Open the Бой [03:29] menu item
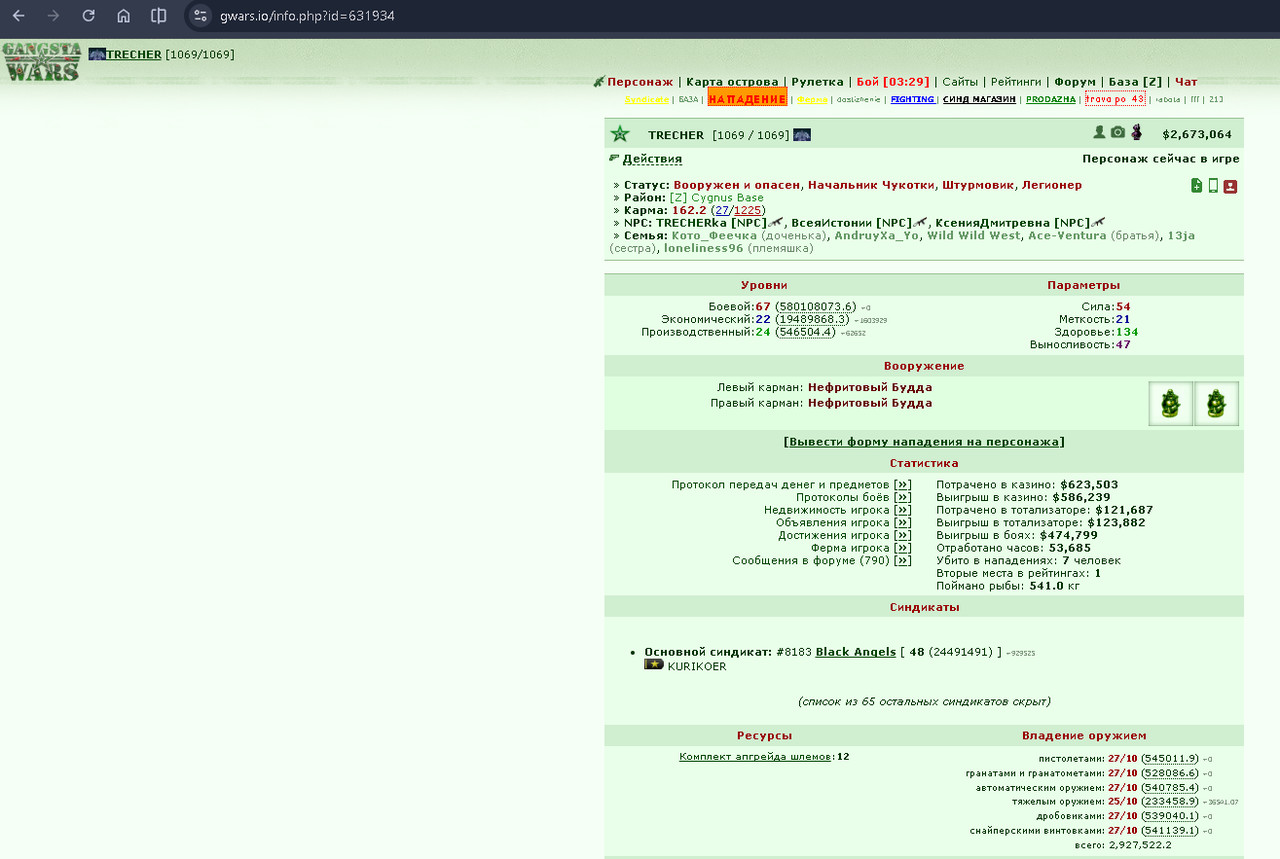Image resolution: width=1280 pixels, height=859 pixels. pos(893,82)
